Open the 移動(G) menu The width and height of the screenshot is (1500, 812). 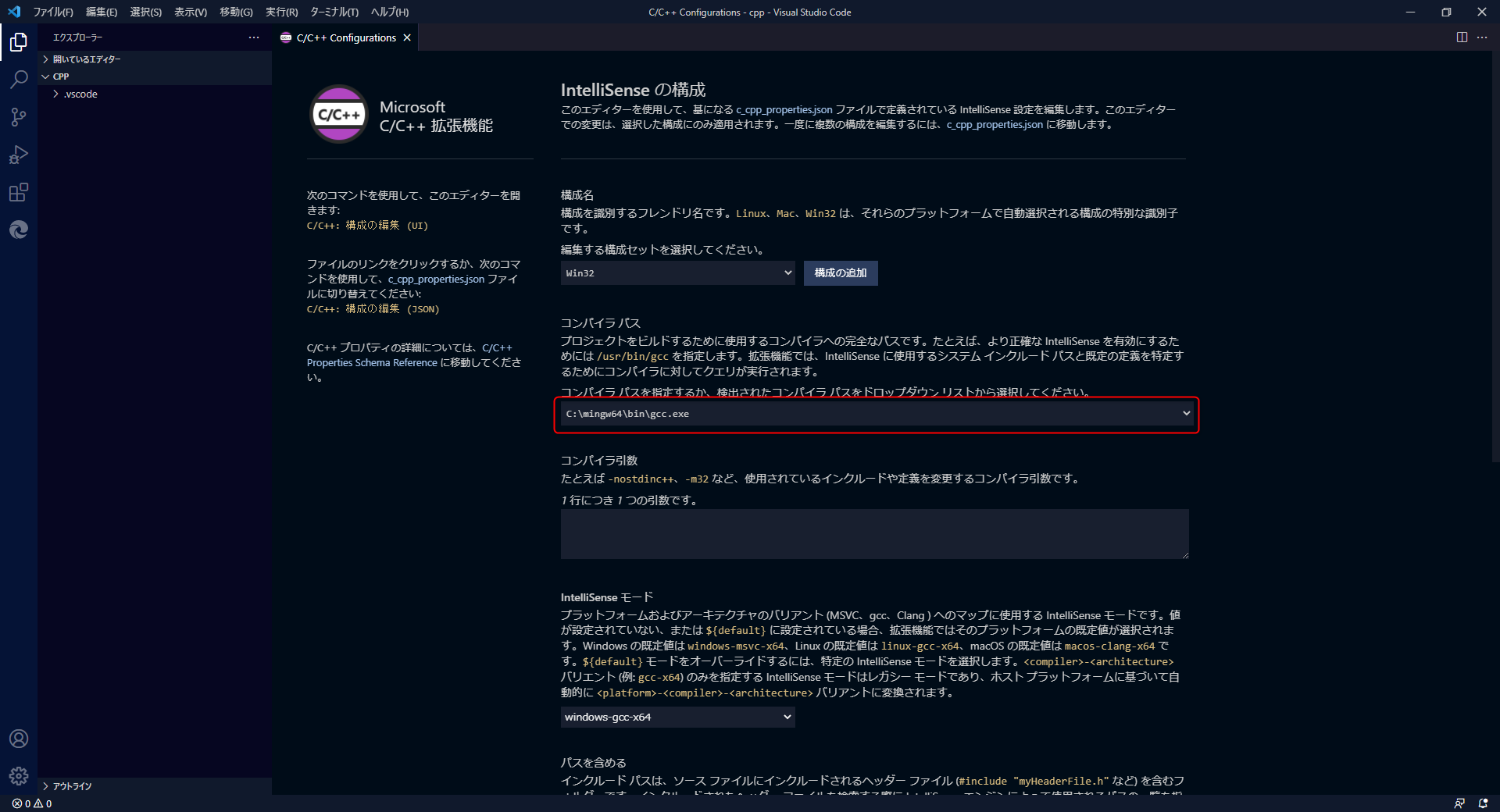point(237,12)
